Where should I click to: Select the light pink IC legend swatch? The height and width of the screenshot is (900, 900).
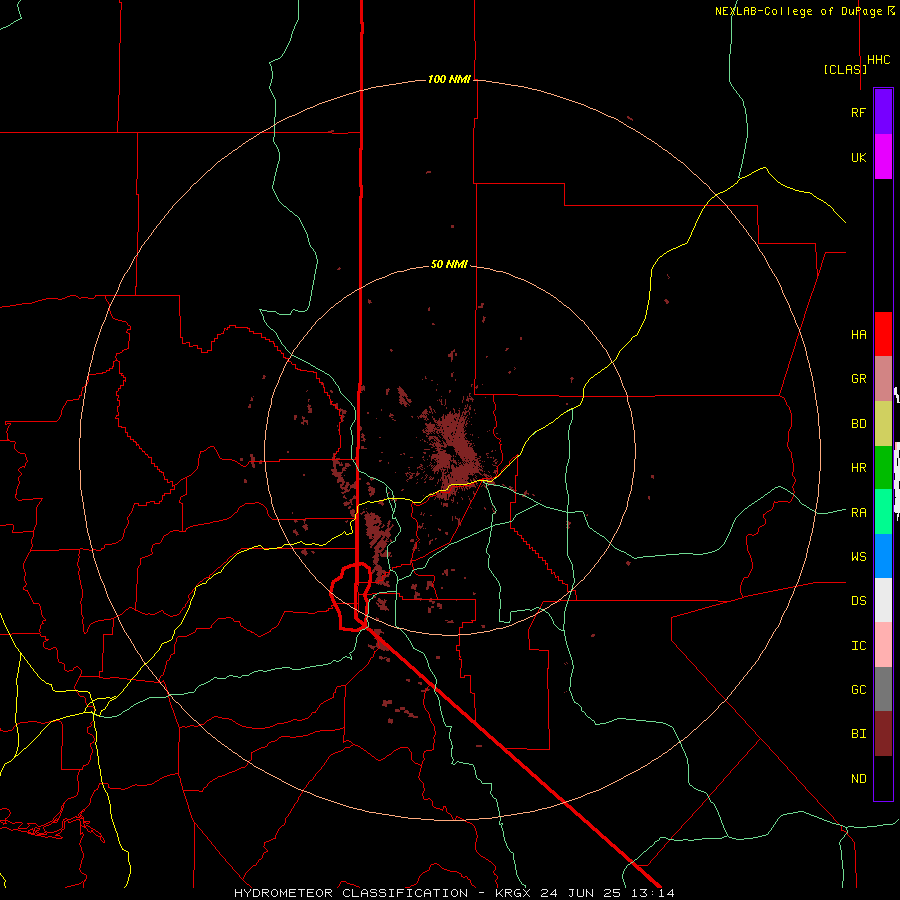pyautogui.click(x=883, y=645)
